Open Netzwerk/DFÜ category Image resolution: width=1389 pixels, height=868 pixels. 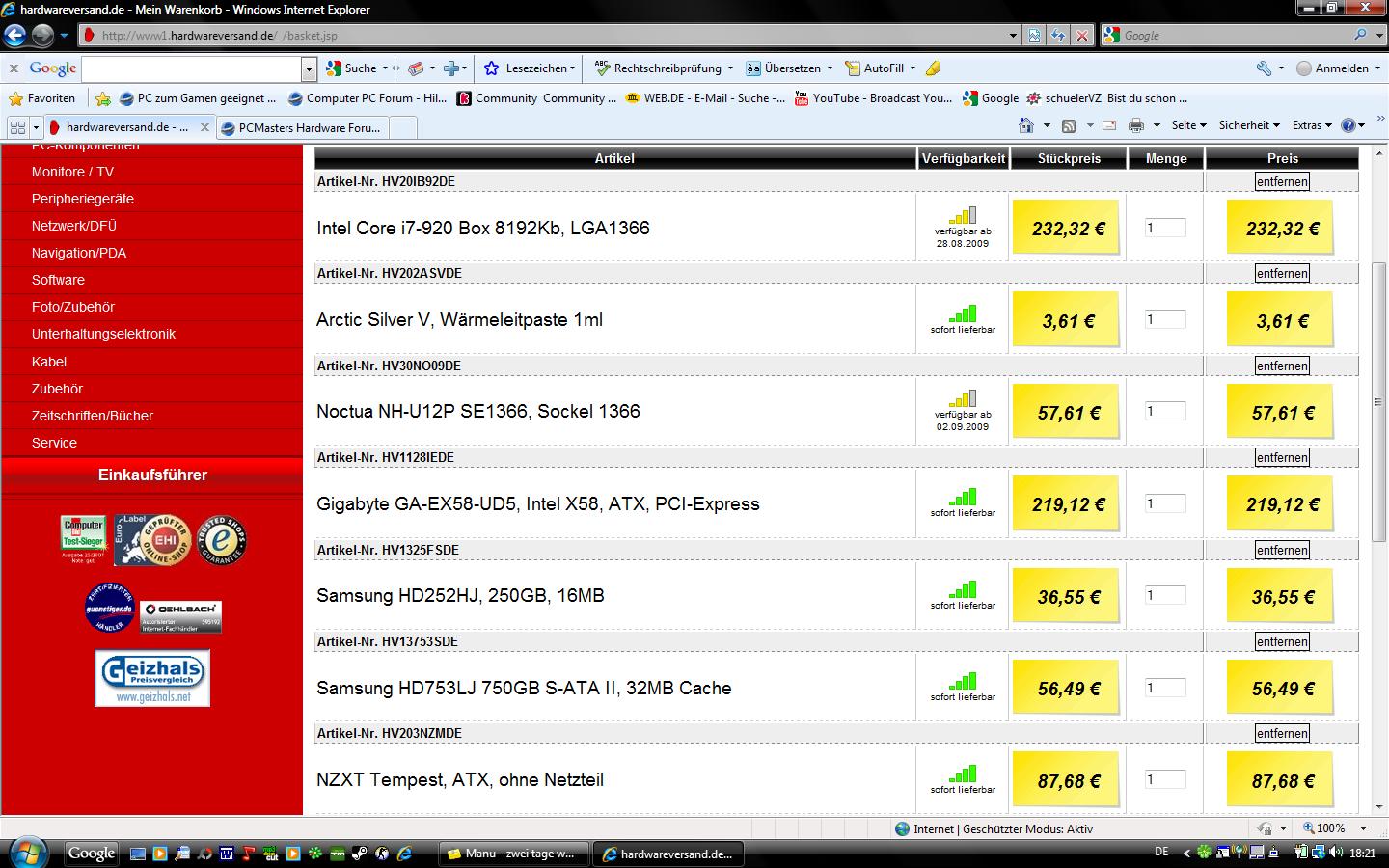74,226
